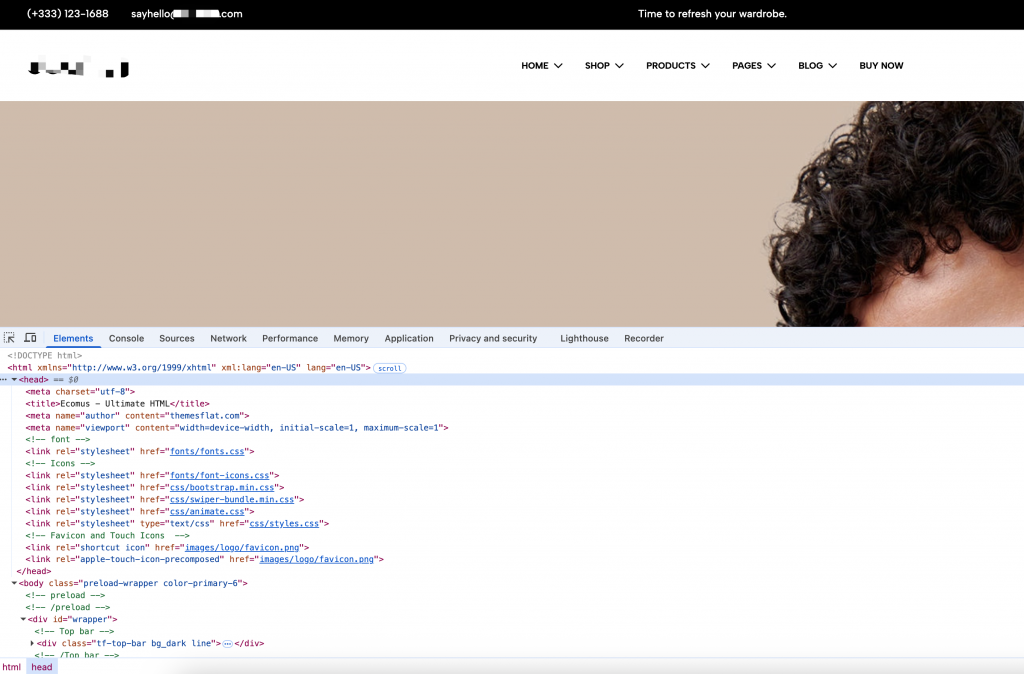The image size is (1024, 674).
Task: Activate the inspect element picker icon
Action: pos(9,338)
